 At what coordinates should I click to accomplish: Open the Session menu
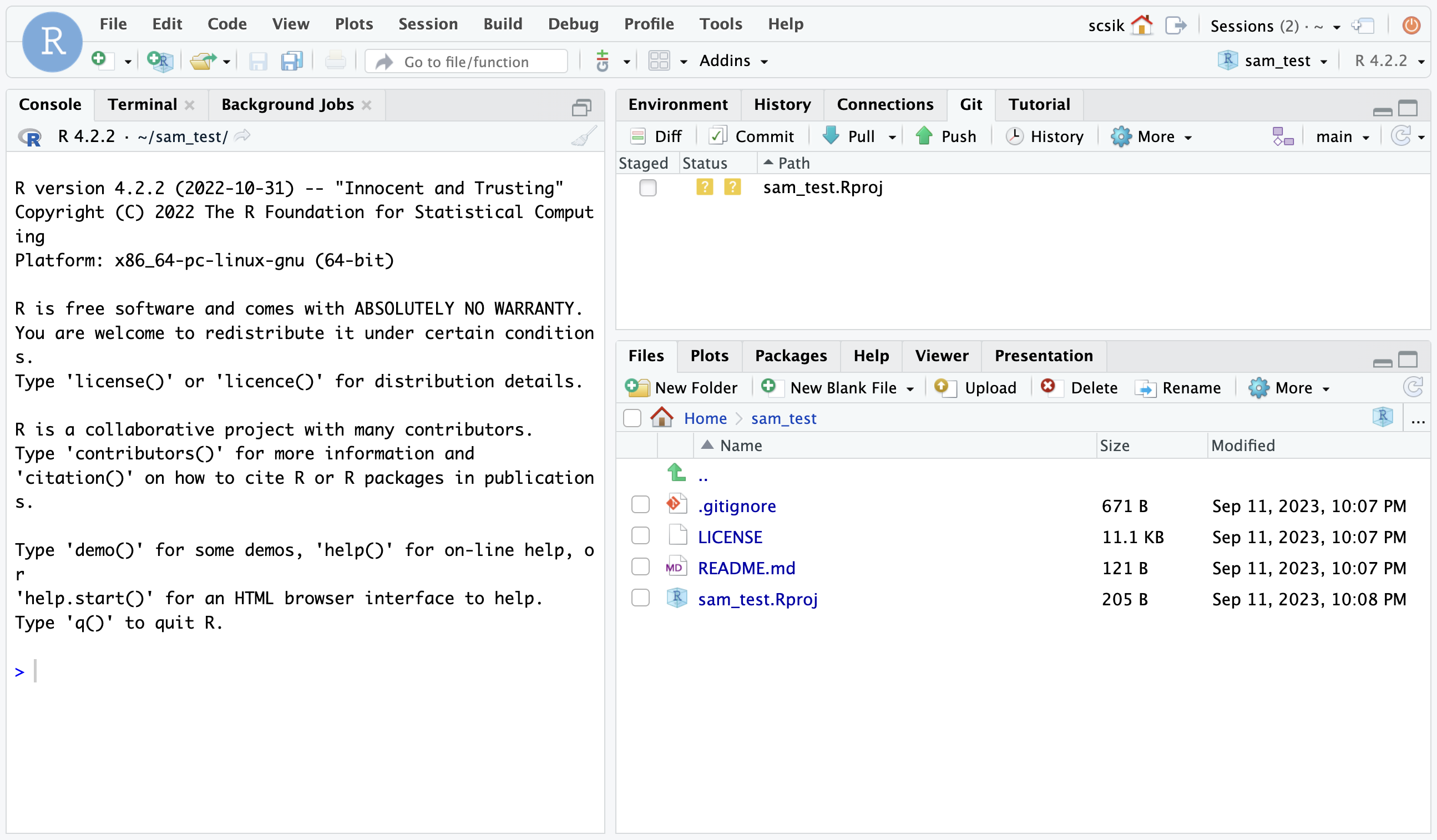(428, 24)
